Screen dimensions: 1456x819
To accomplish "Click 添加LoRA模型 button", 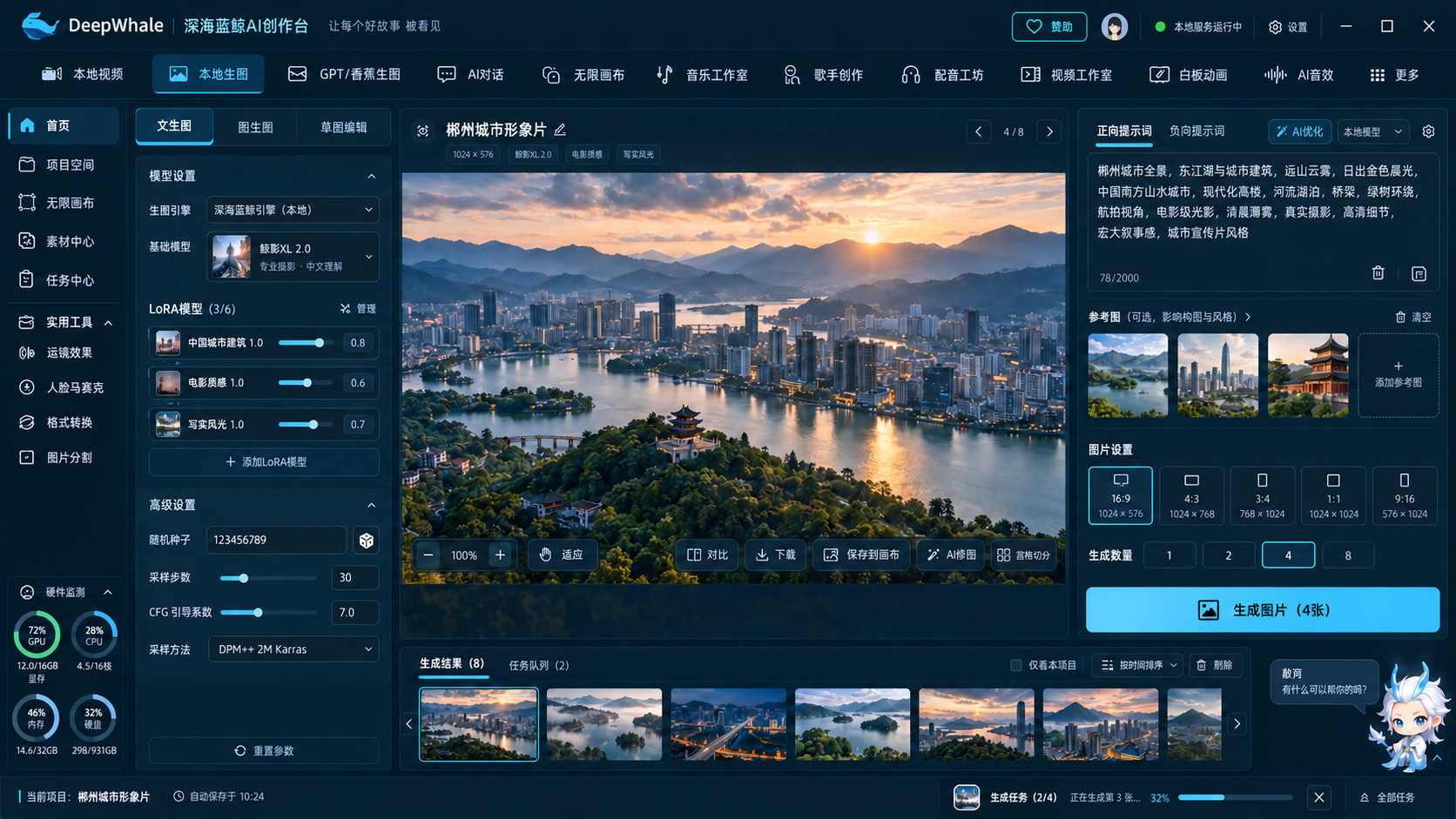I will (264, 462).
